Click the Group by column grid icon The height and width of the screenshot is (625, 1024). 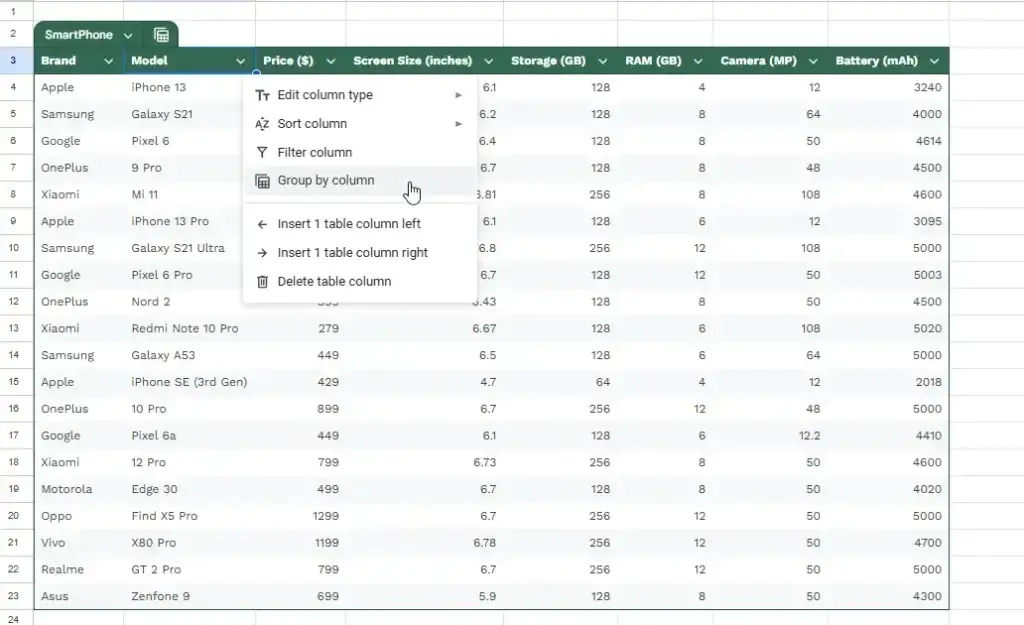263,181
